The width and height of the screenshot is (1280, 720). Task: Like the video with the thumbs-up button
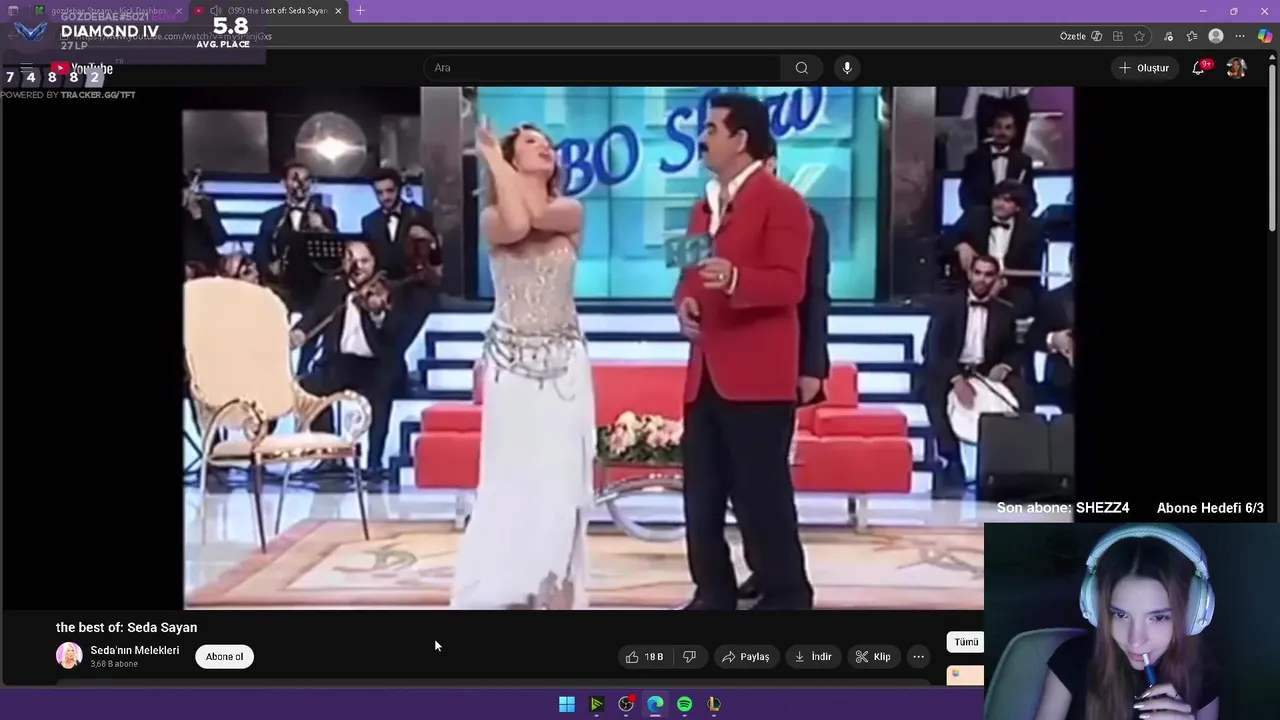[645, 657]
